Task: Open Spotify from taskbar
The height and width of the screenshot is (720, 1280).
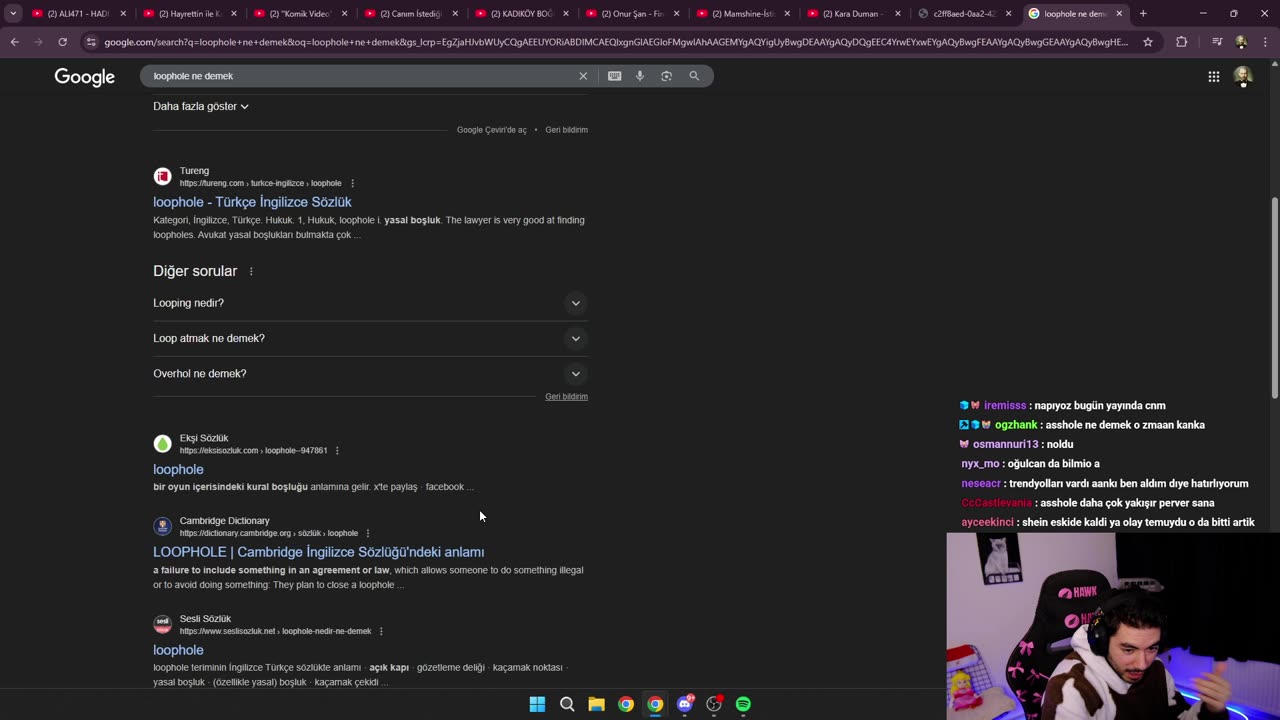Action: 743,704
